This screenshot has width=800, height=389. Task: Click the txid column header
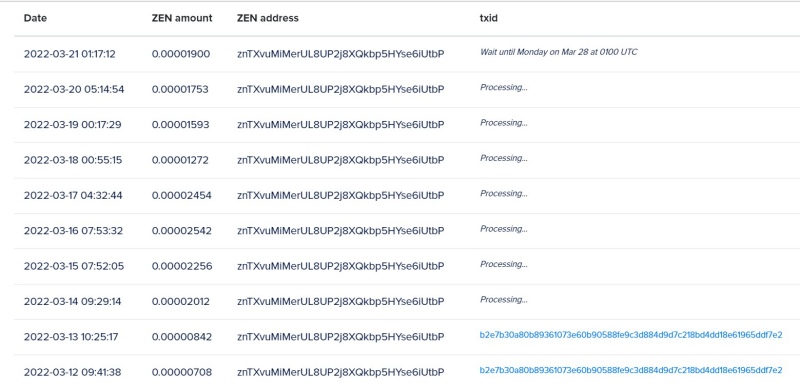coord(488,18)
